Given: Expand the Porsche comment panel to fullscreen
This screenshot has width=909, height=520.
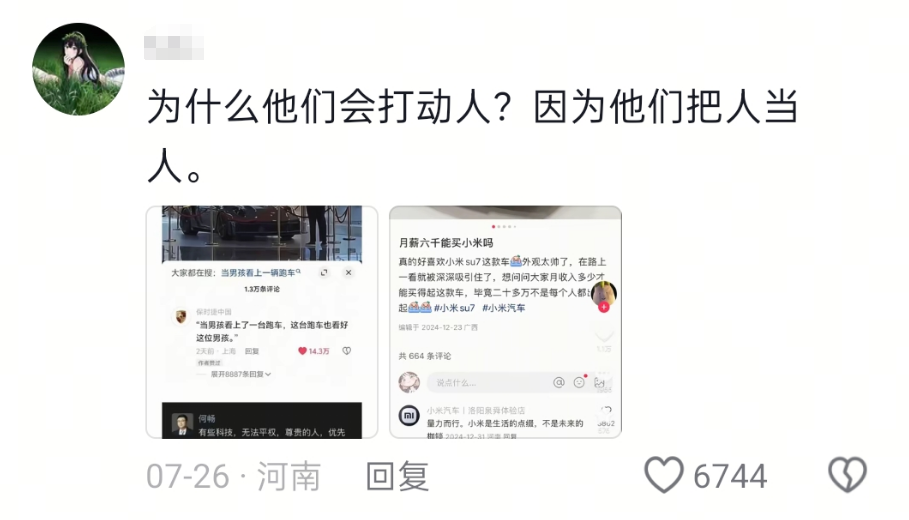Looking at the screenshot, I should [324, 272].
